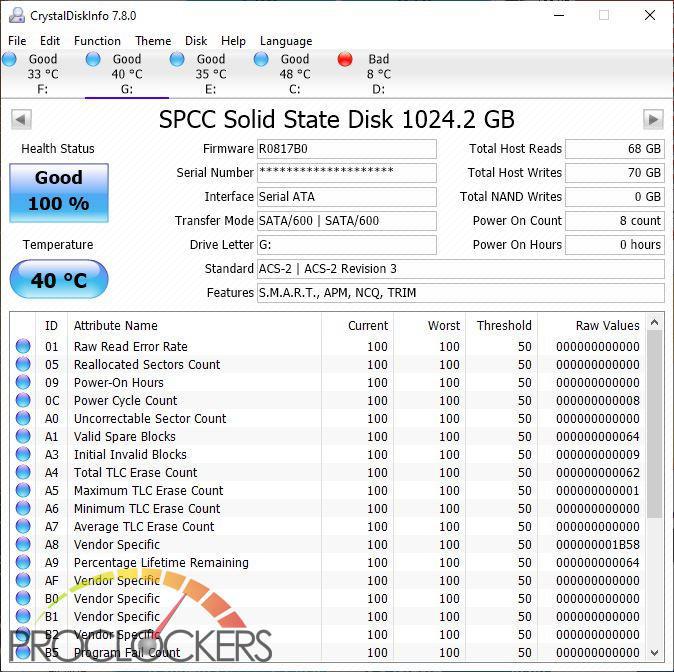Screen dimensions: 674x672
Task: Click the Raw Values column header
Action: [591, 325]
